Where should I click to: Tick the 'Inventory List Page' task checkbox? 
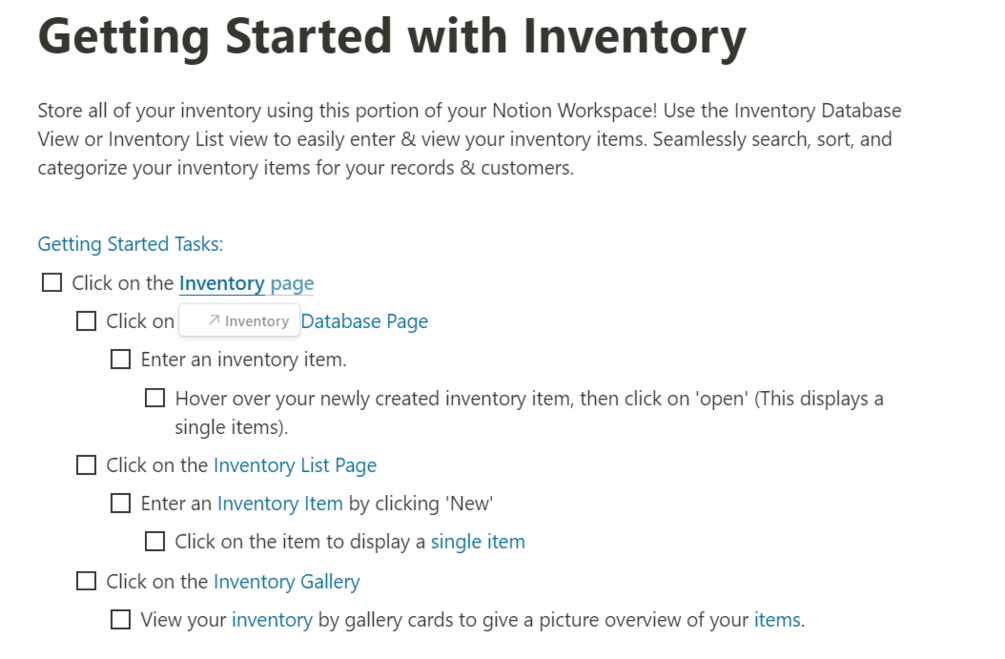(x=87, y=465)
